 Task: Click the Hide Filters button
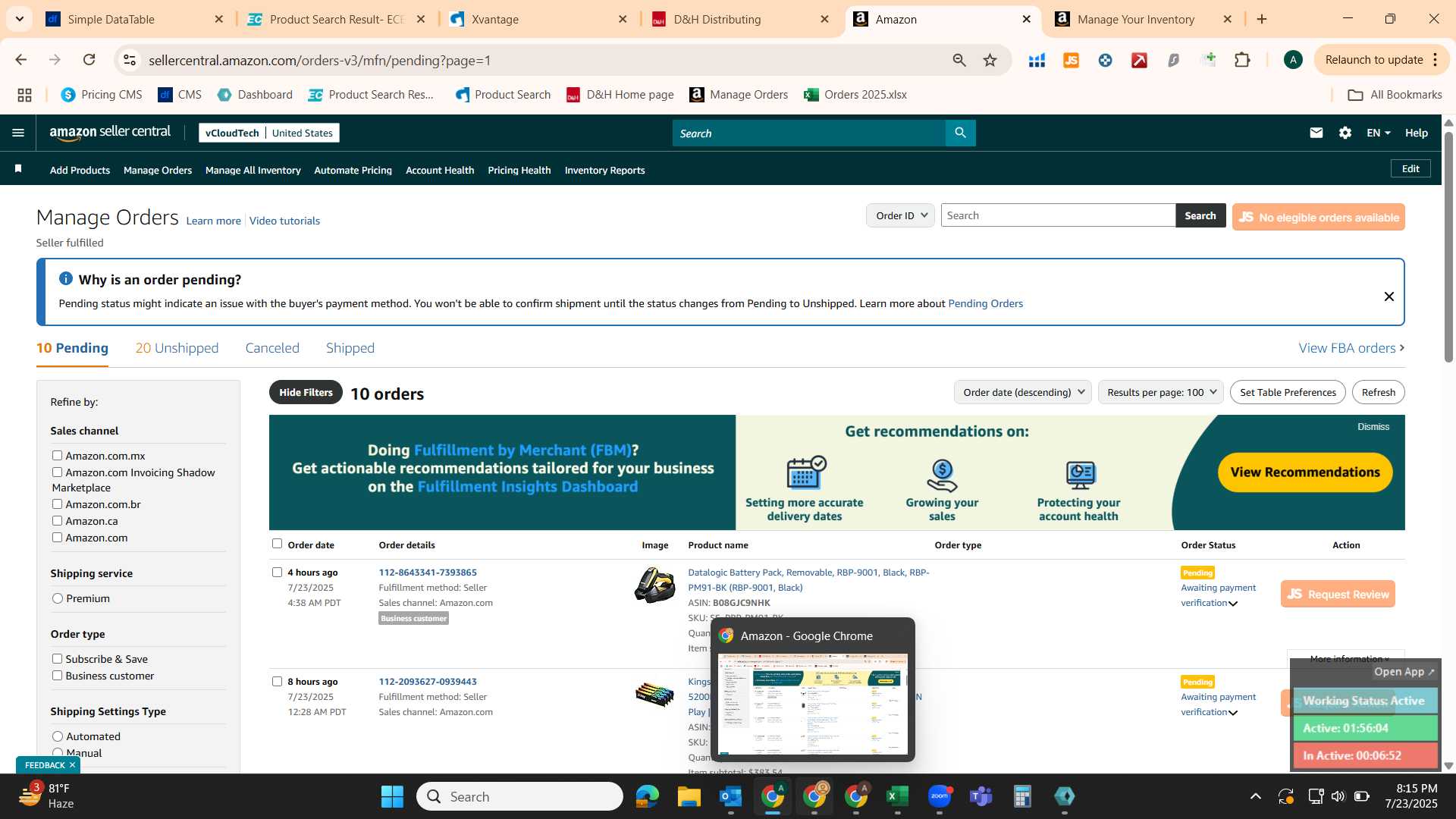[306, 392]
